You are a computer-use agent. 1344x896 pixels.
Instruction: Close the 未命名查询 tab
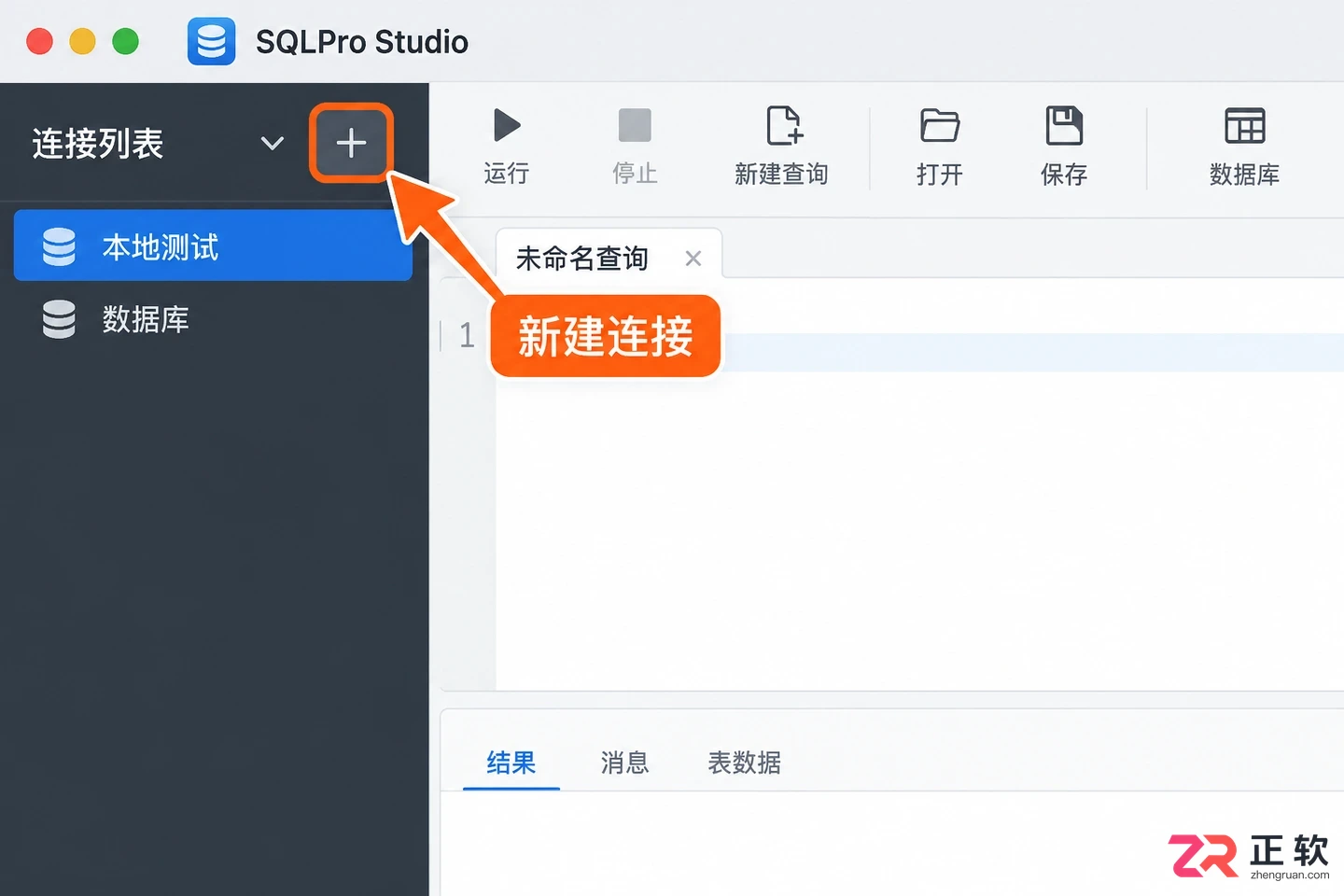tap(693, 259)
